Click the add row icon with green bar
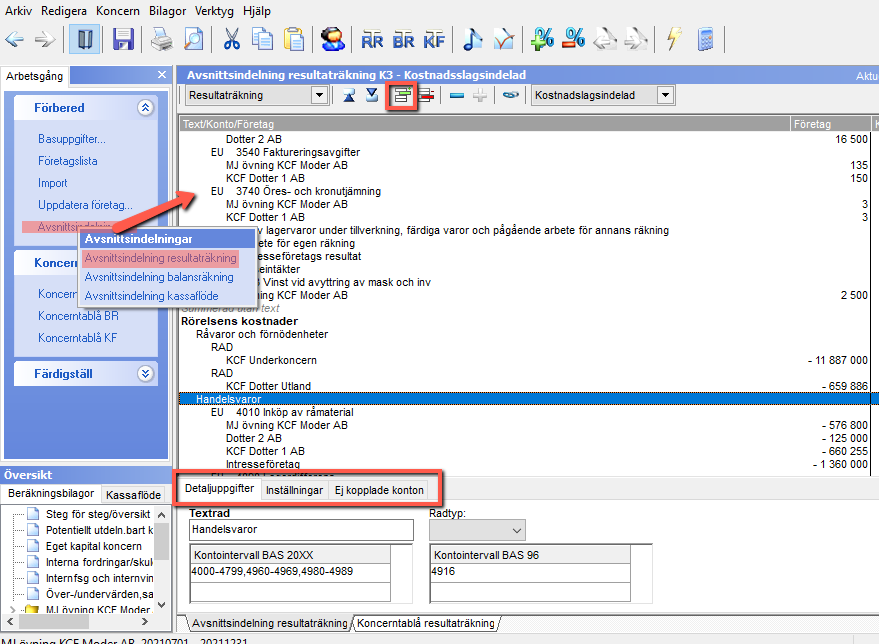This screenshot has width=879, height=644. click(401, 95)
